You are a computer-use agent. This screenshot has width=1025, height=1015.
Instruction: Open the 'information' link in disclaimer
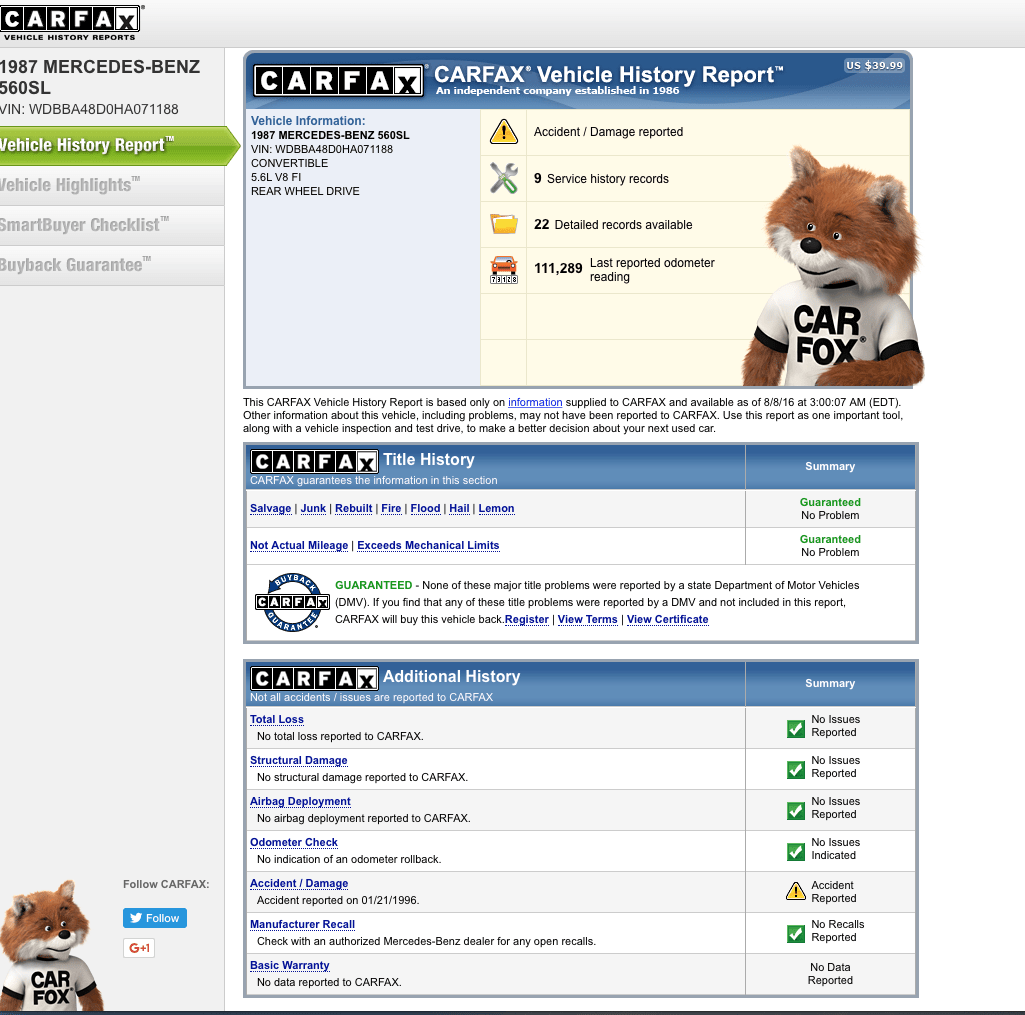(x=535, y=403)
